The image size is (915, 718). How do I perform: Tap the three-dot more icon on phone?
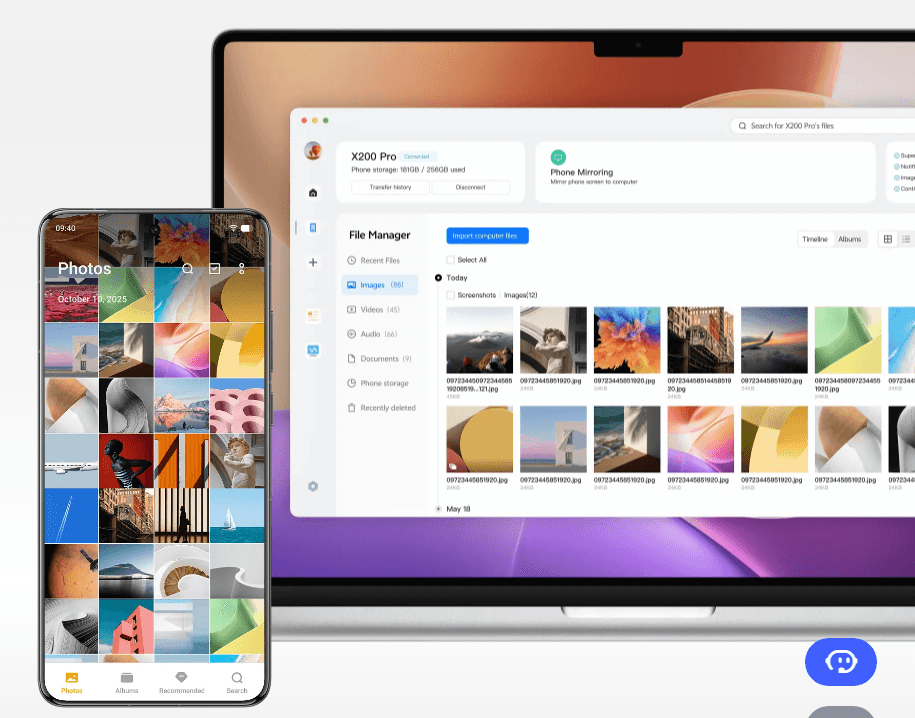pos(241,269)
